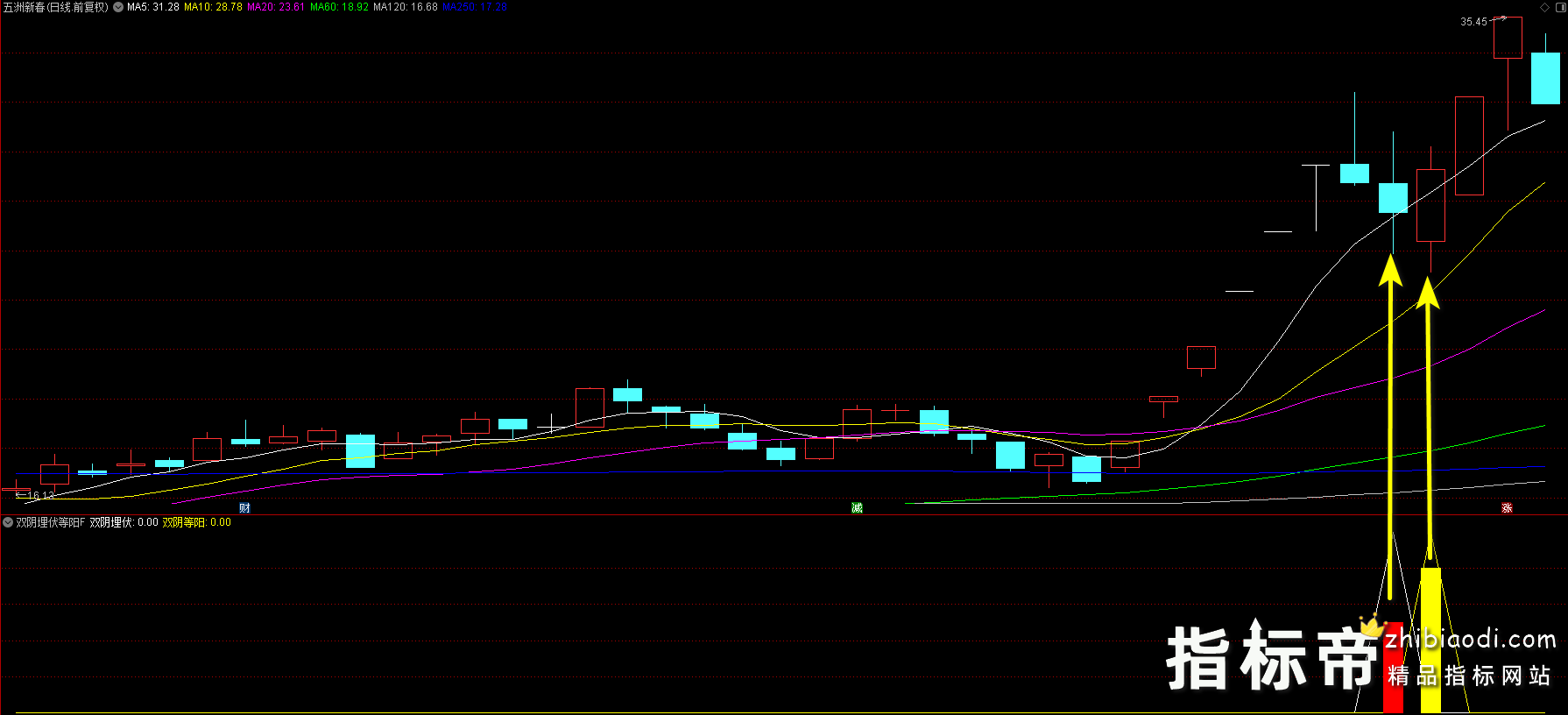Toggle the side panel icon at top right

(x=1560, y=7)
